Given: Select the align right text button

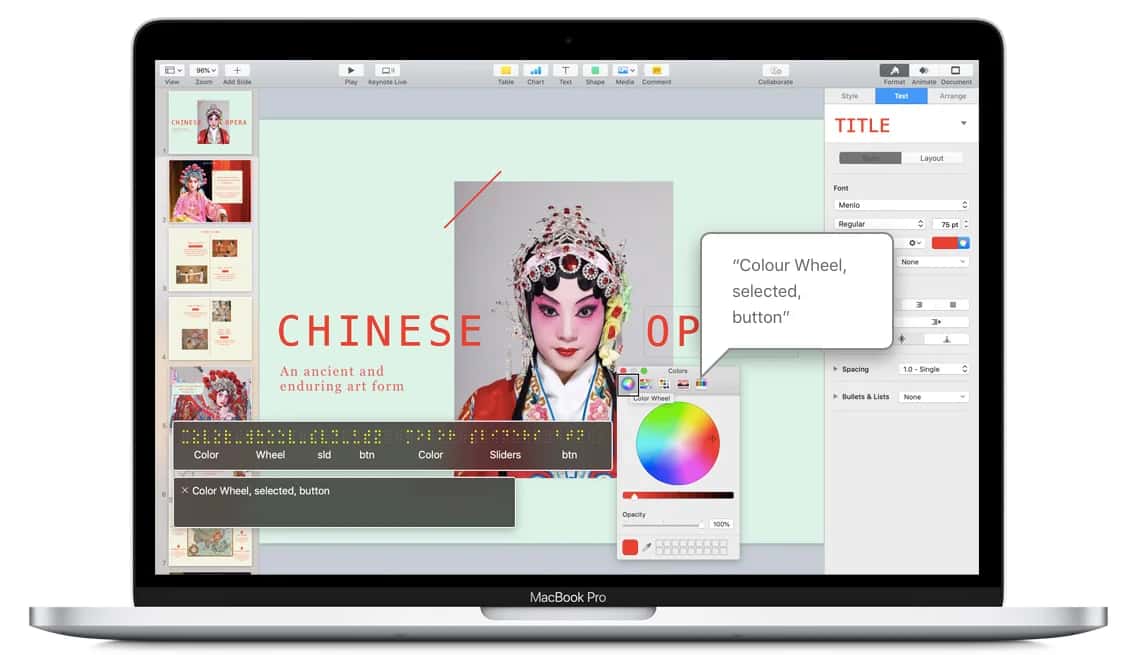Looking at the screenshot, I should [x=919, y=304].
